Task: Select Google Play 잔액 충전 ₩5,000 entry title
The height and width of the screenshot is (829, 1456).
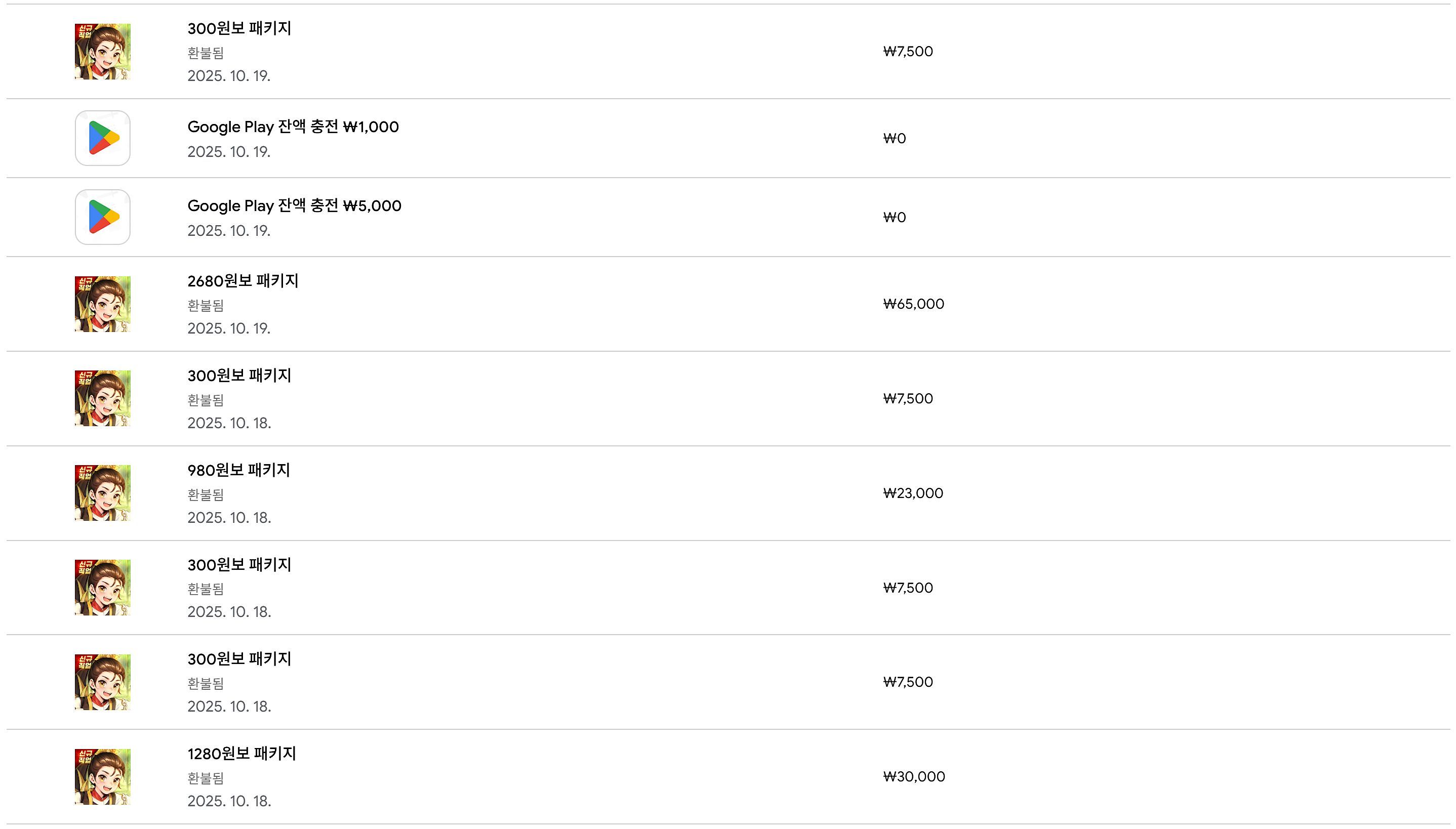Action: tap(294, 205)
